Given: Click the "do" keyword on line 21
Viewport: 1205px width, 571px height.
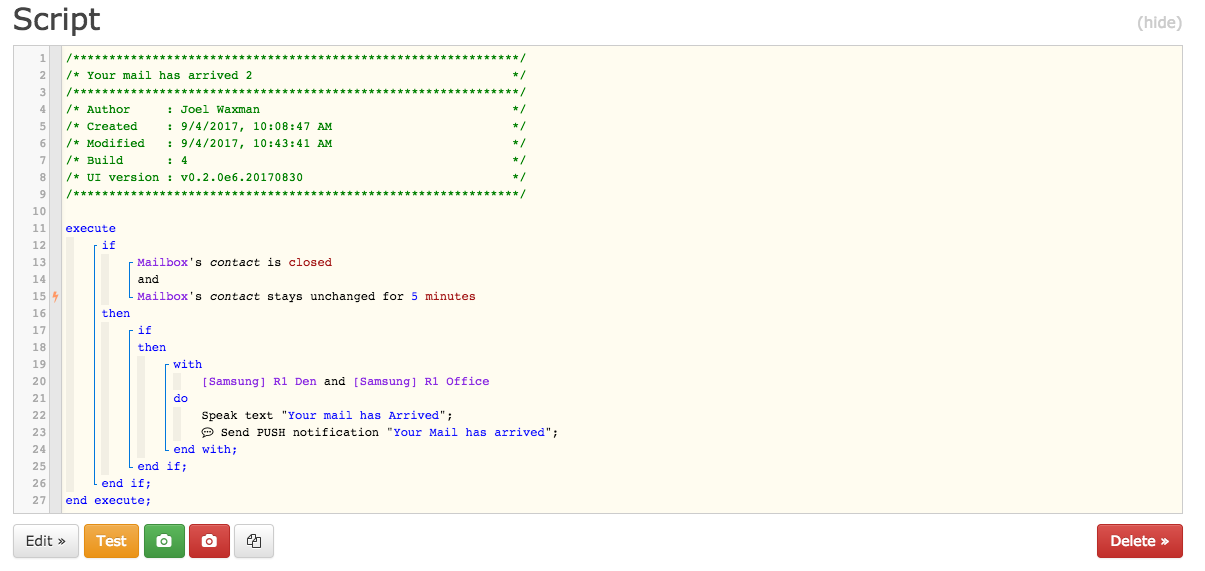Looking at the screenshot, I should [x=180, y=398].
